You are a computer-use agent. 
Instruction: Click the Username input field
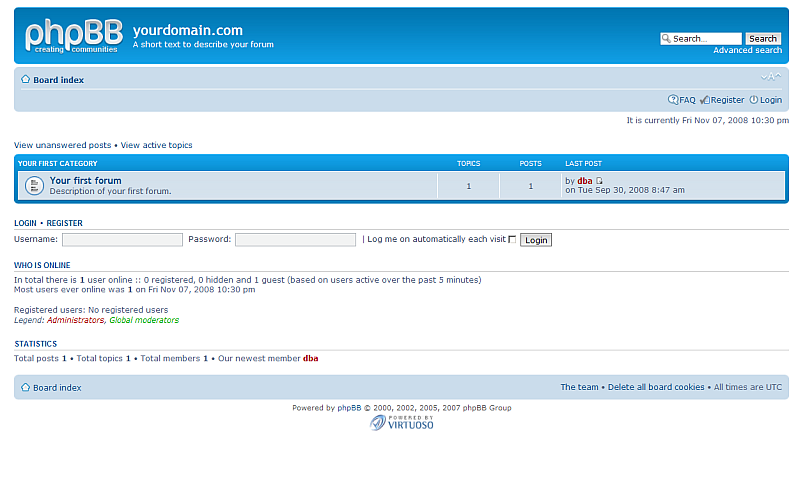122,240
